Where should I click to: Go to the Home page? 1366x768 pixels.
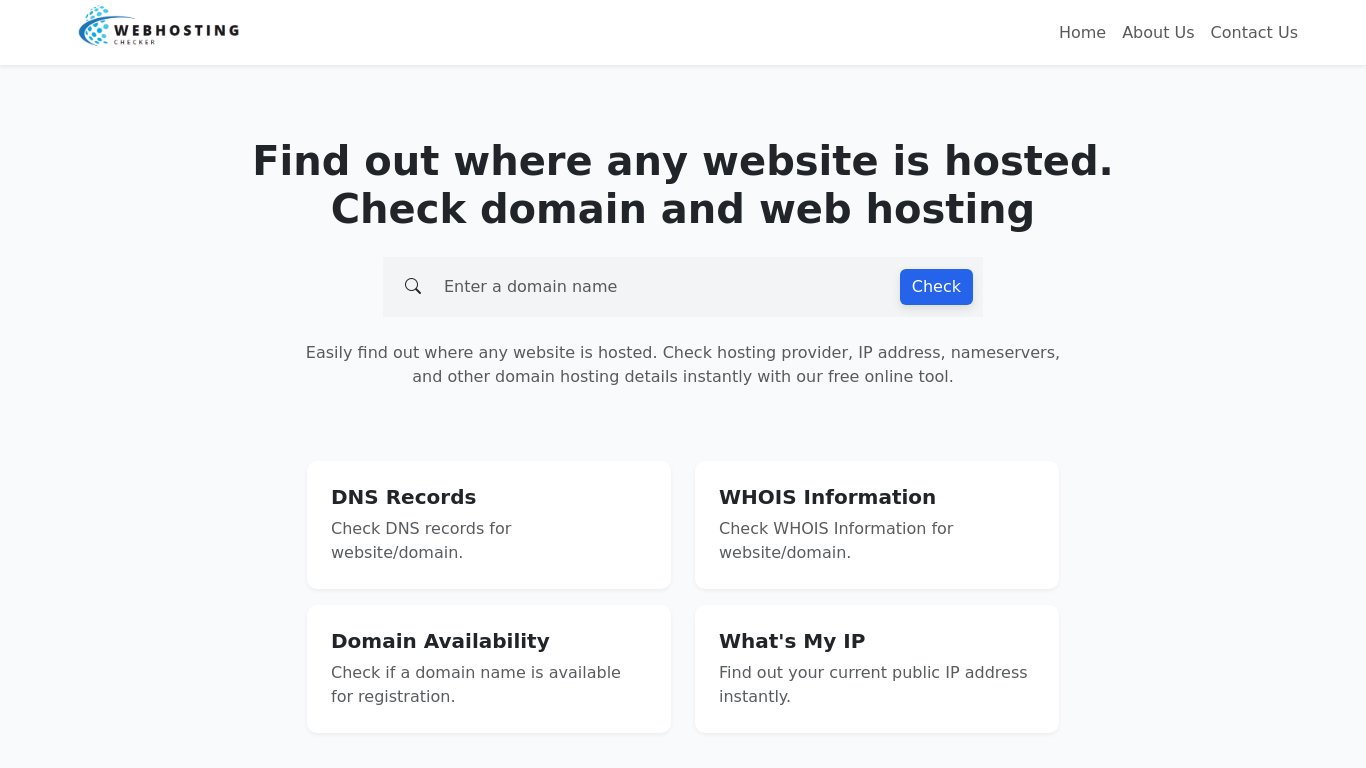click(1082, 33)
